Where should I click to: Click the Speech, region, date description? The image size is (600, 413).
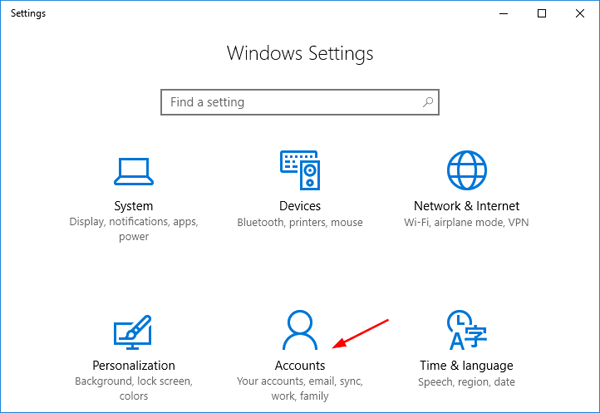pos(465,382)
